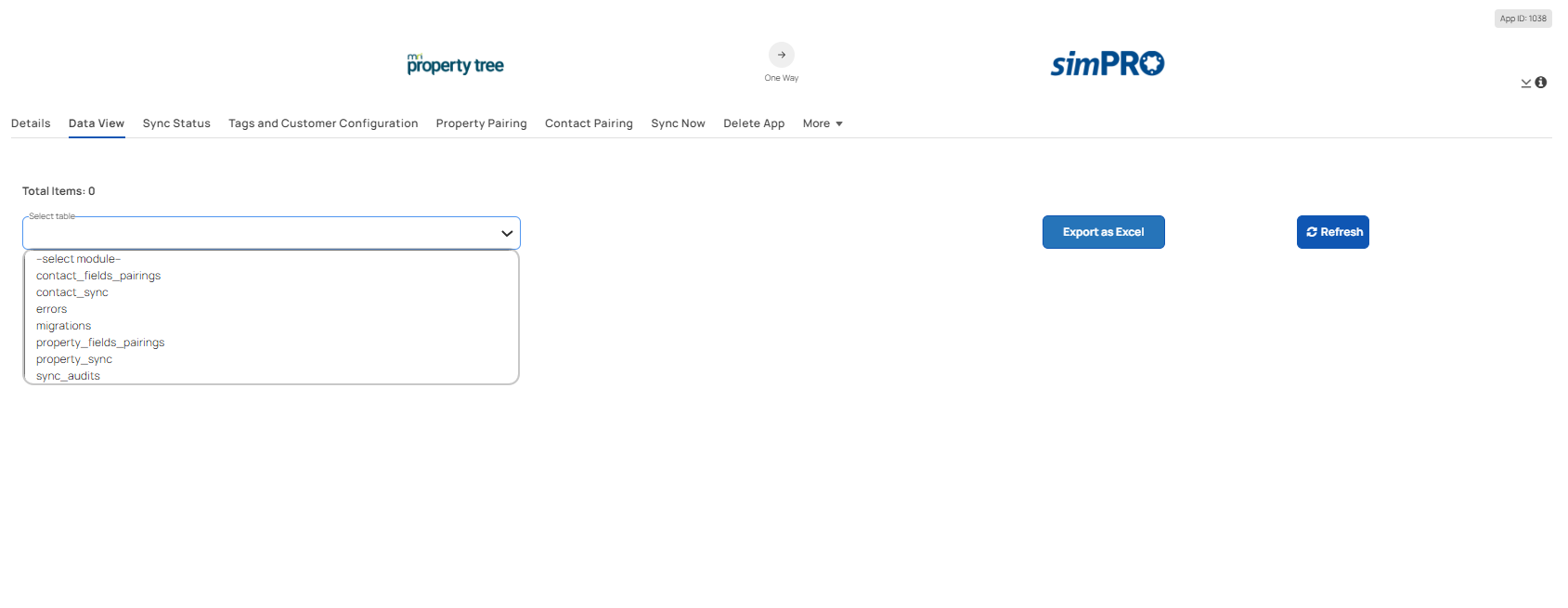The image size is (1568, 608).
Task: Click the Refresh button
Action: click(x=1333, y=232)
